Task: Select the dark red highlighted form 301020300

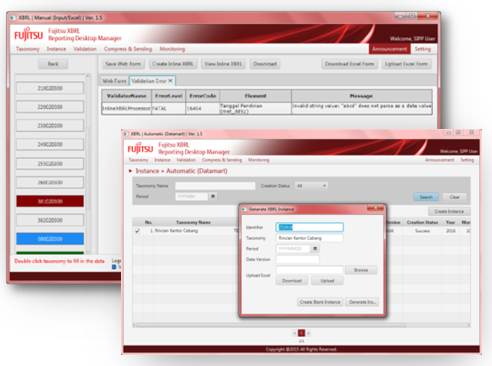Action: [50, 201]
